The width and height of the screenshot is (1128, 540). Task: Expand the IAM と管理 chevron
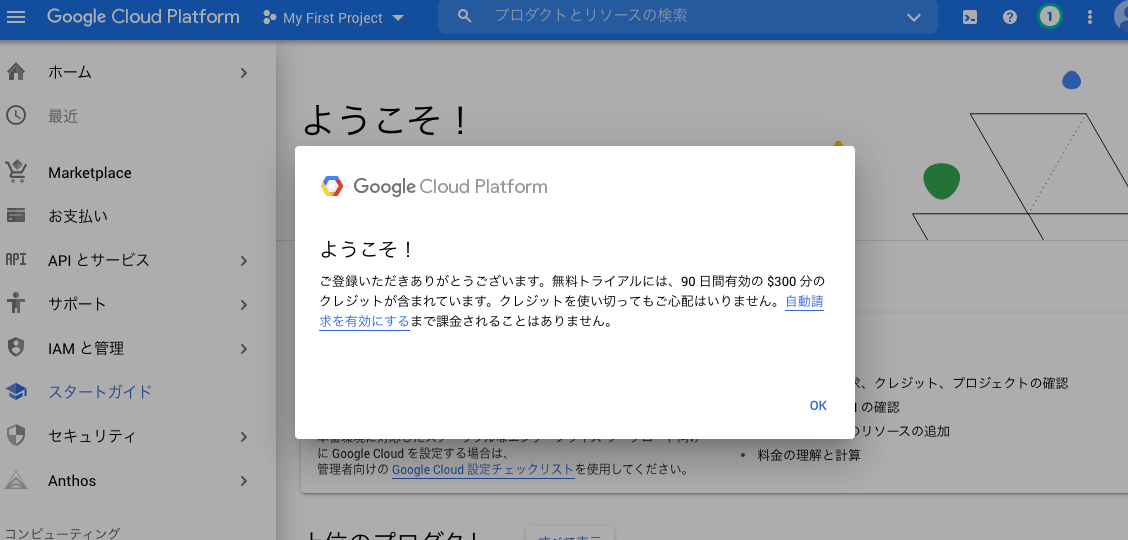tap(244, 349)
